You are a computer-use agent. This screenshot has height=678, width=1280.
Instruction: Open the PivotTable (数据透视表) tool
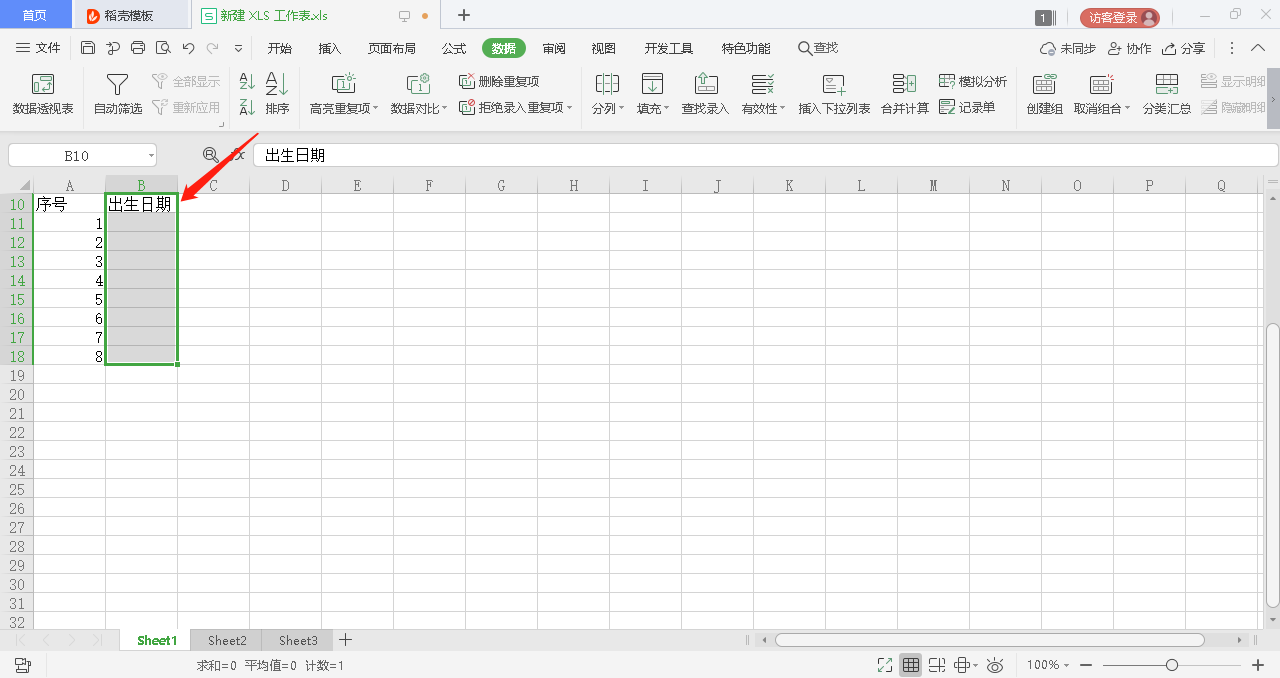pyautogui.click(x=43, y=85)
